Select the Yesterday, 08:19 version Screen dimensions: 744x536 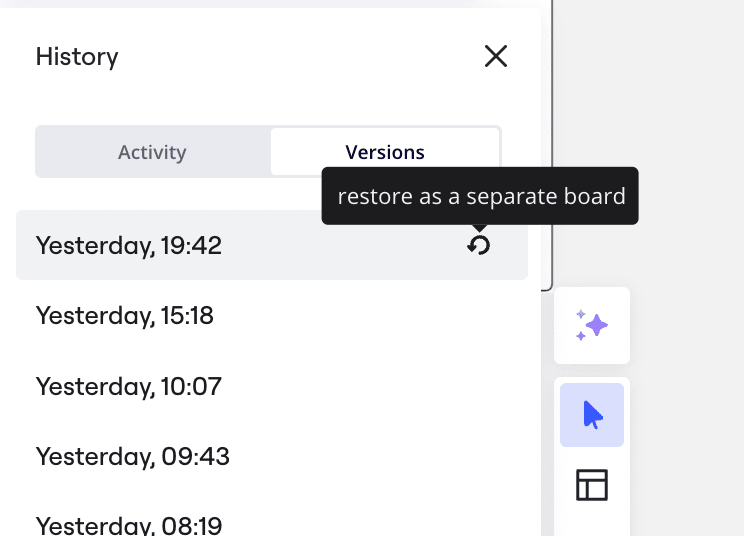tap(129, 525)
